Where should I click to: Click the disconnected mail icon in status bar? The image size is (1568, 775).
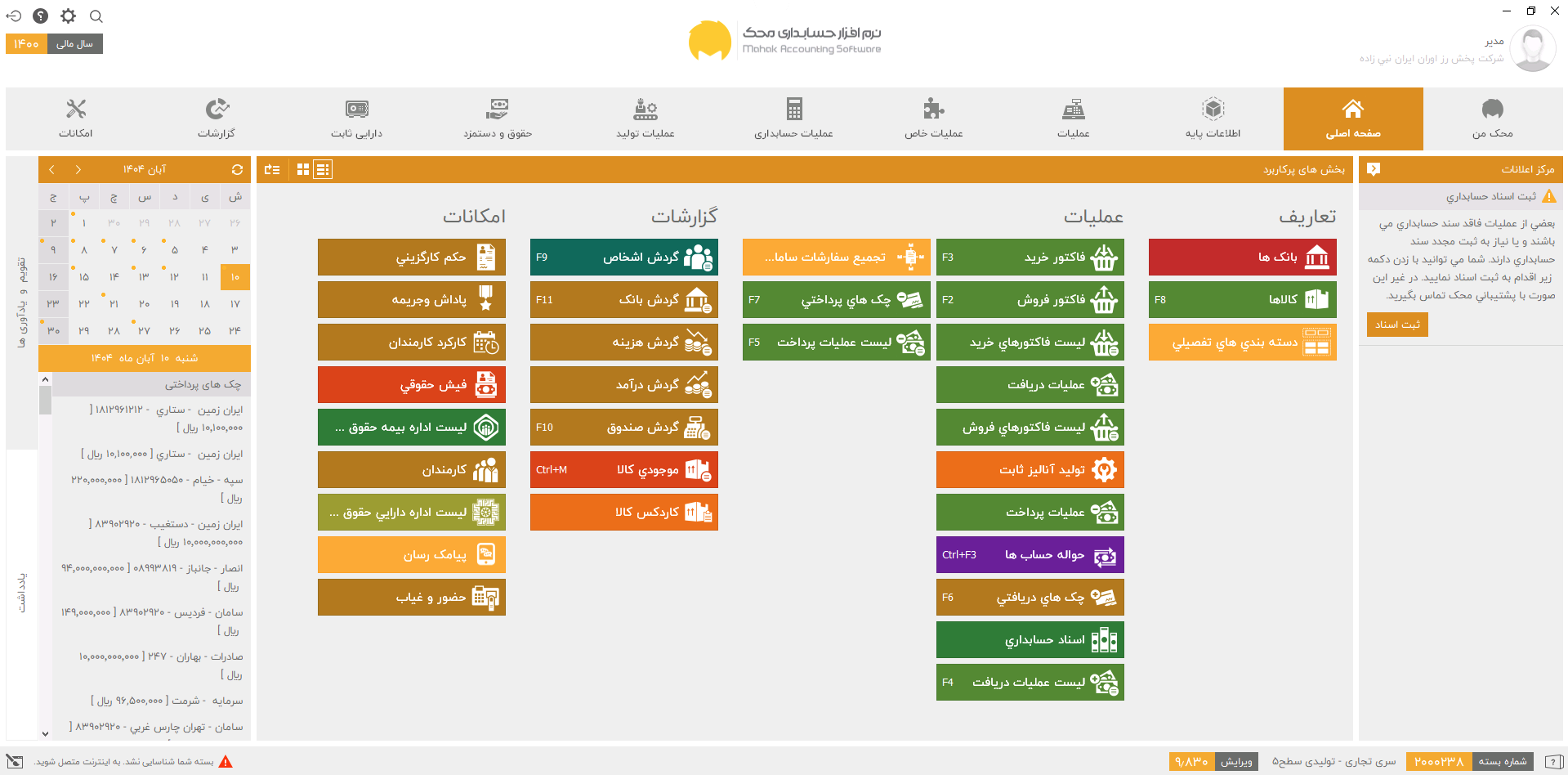15,761
